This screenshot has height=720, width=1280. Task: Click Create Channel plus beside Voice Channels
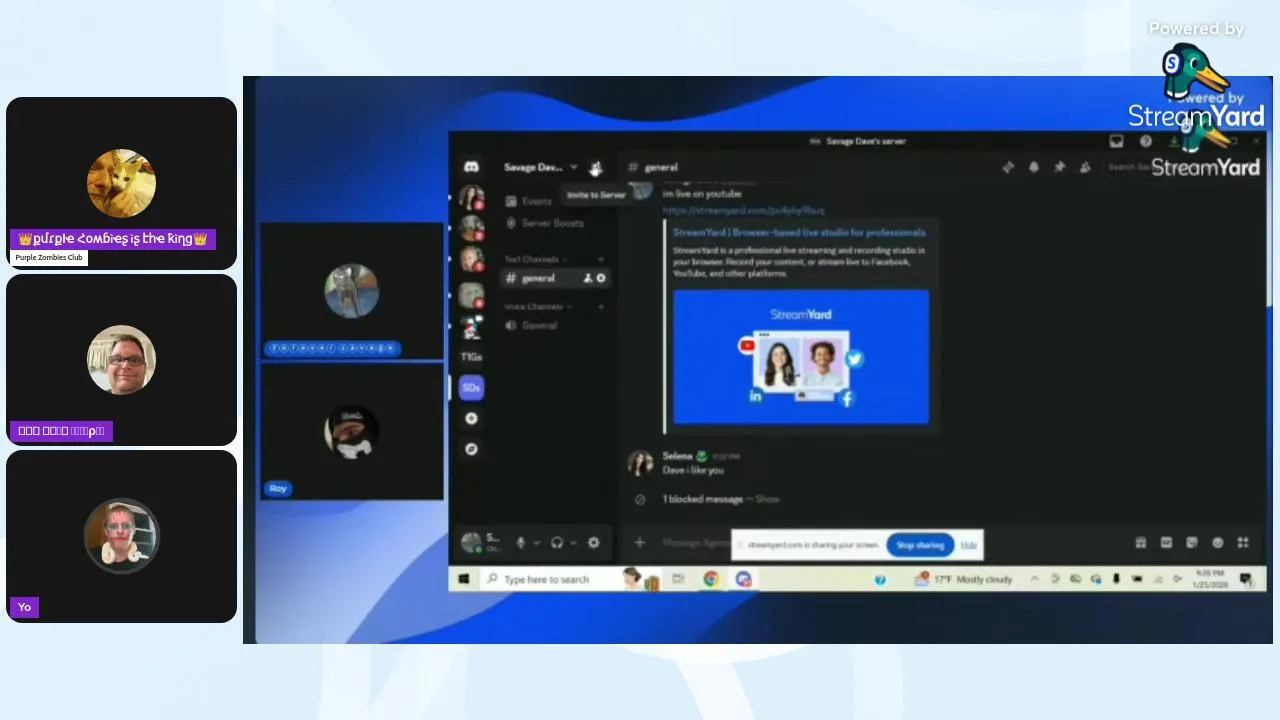click(x=601, y=307)
